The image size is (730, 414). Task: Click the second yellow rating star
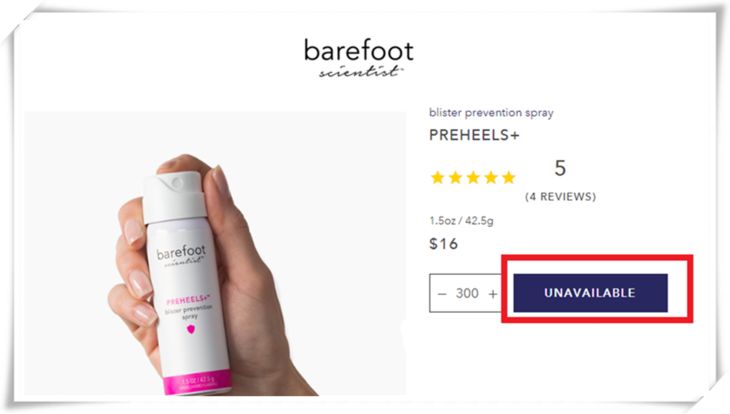[455, 177]
